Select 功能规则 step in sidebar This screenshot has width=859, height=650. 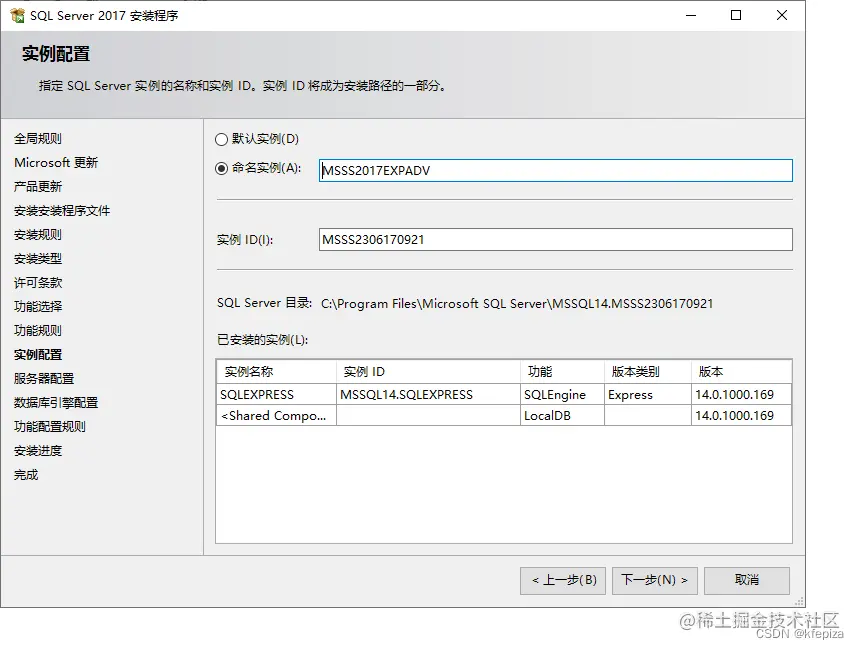[x=38, y=331]
